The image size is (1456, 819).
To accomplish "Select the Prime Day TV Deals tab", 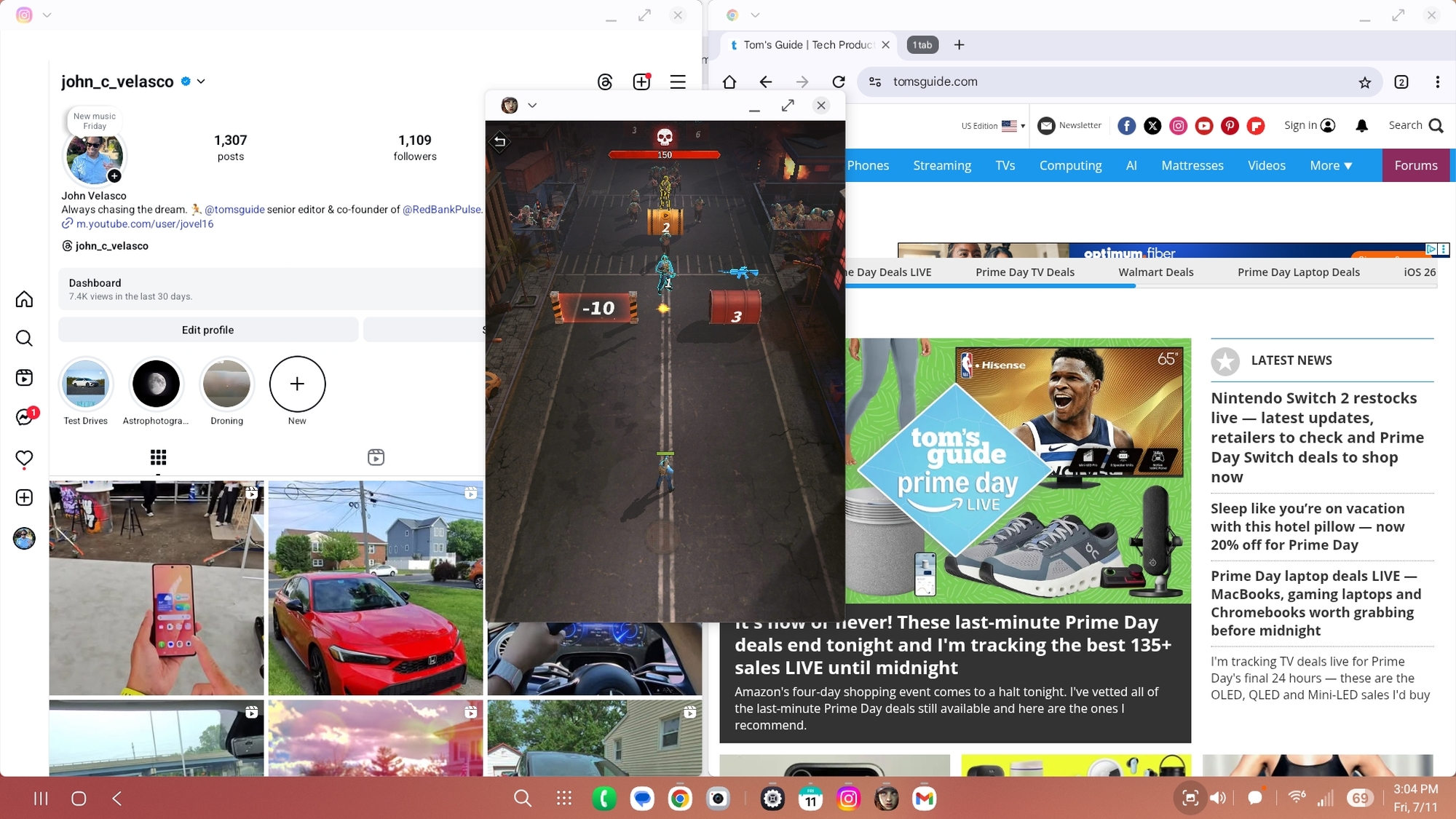I will (x=1024, y=272).
